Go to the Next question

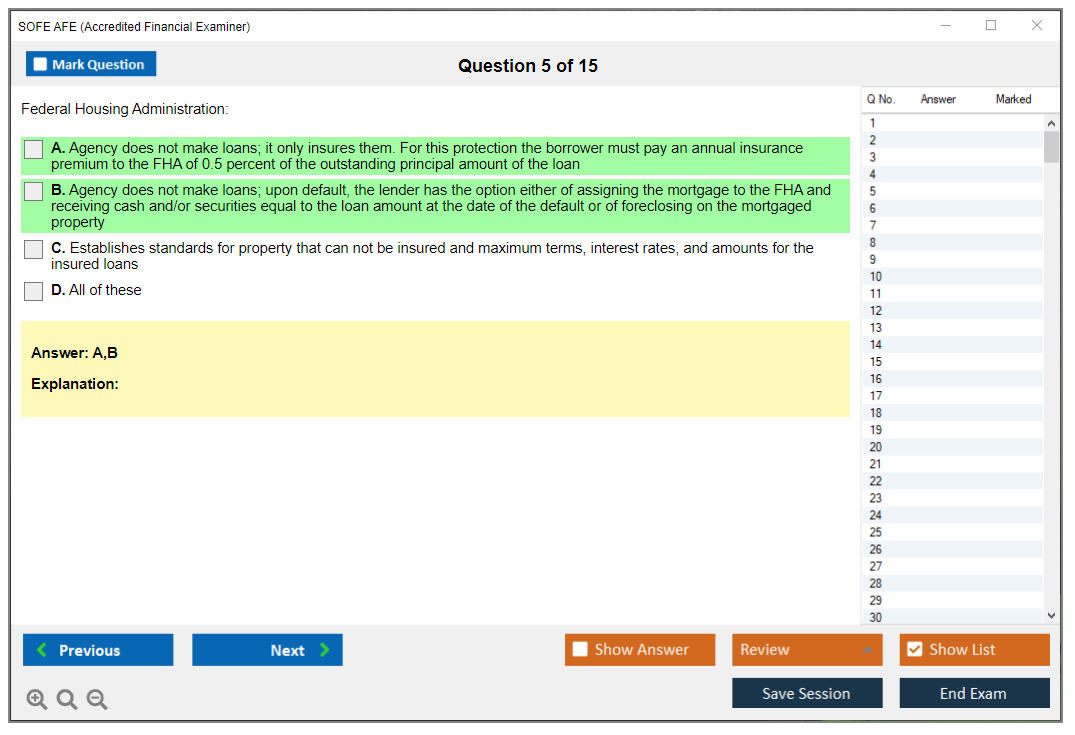pyautogui.click(x=267, y=650)
